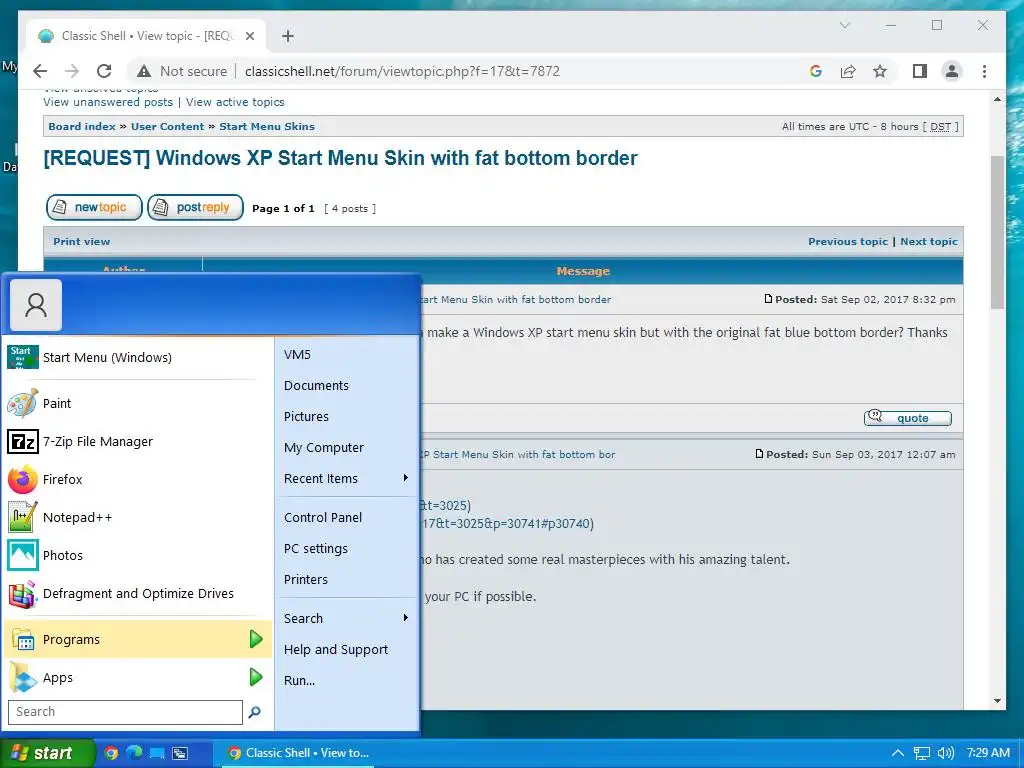Open Pictures from start menu
The height and width of the screenshot is (768, 1024).
tap(347, 417)
